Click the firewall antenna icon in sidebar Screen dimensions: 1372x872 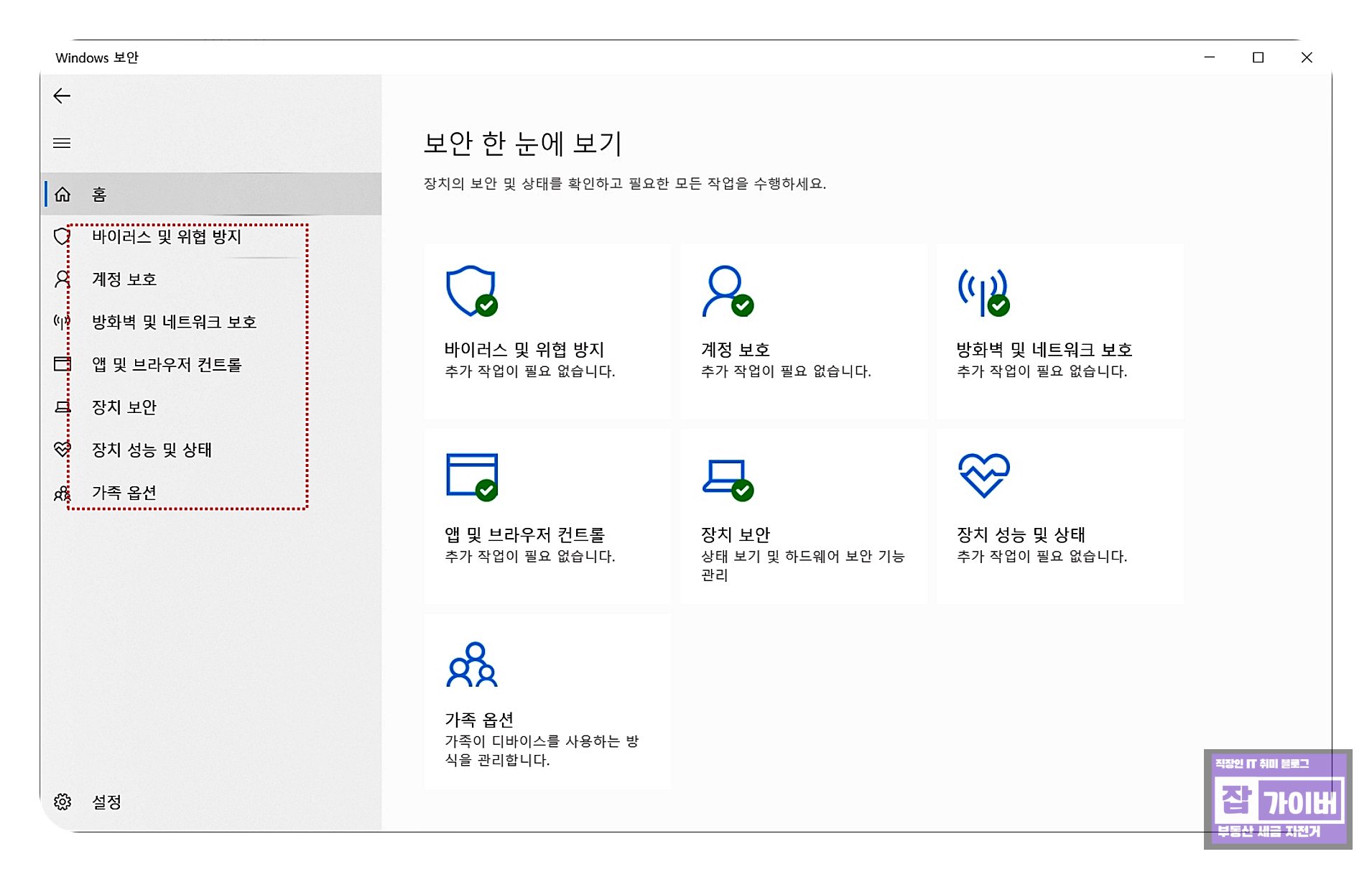pyautogui.click(x=62, y=322)
